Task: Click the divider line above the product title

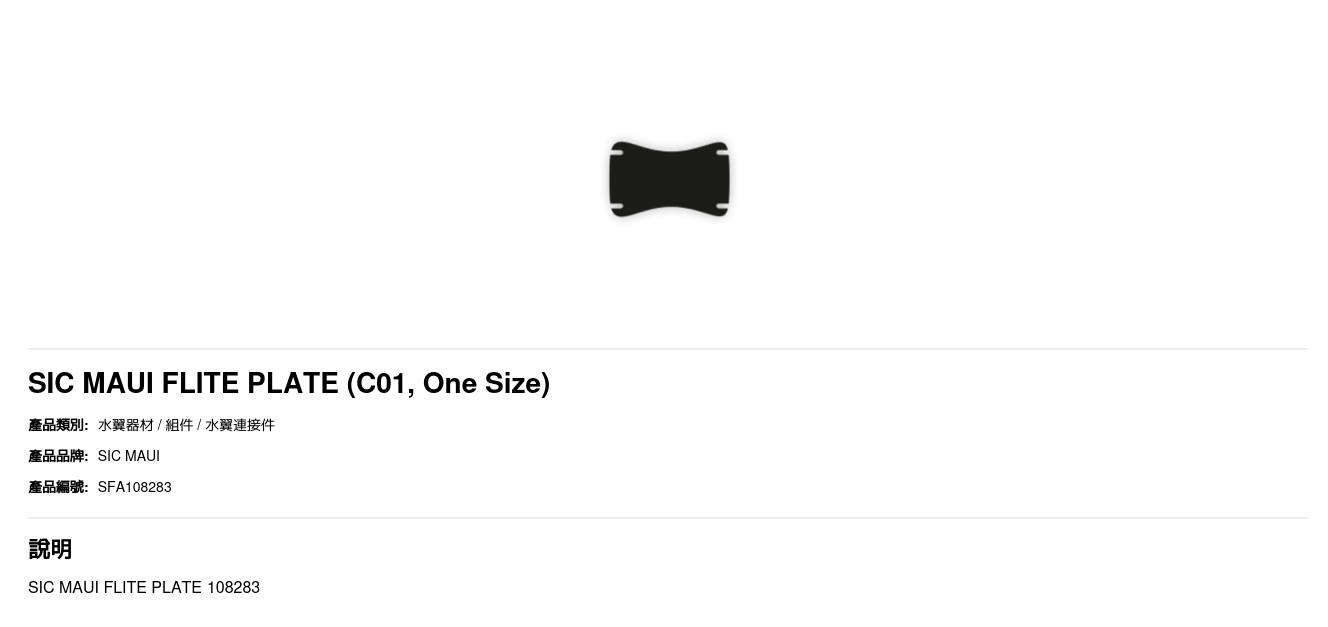Action: tap(668, 349)
